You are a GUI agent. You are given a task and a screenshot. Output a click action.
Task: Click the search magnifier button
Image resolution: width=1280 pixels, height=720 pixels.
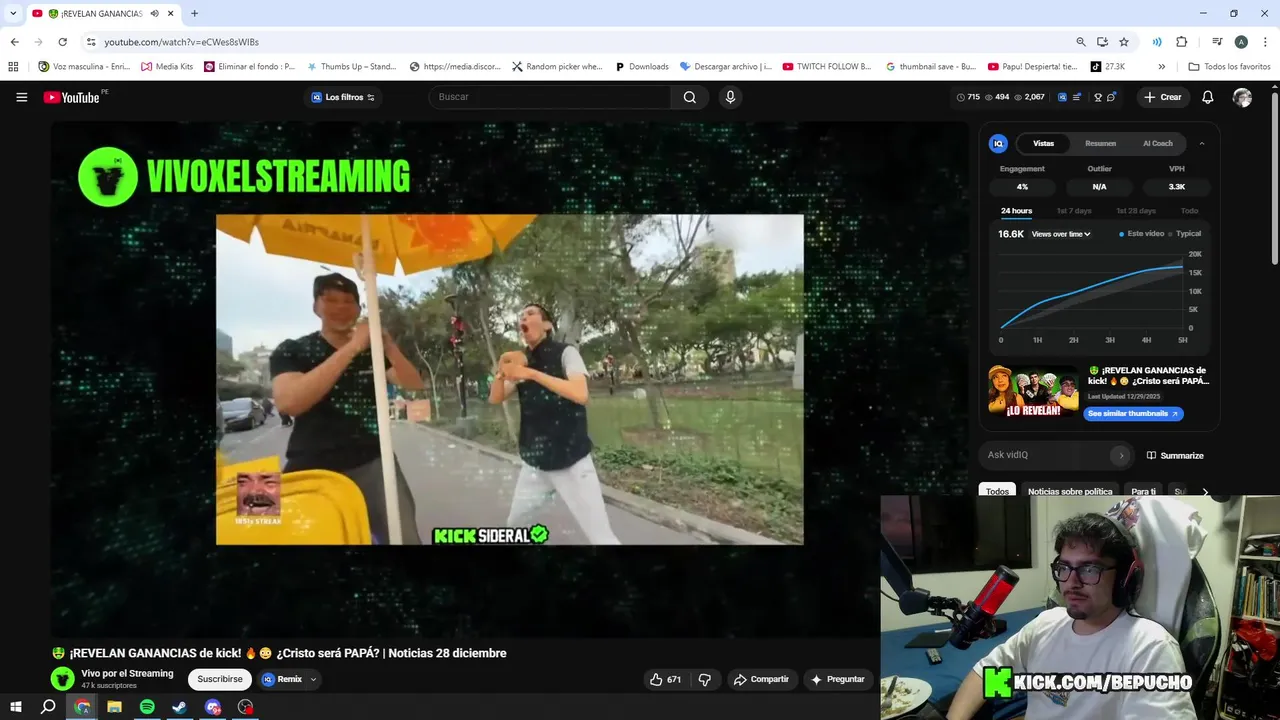point(690,97)
